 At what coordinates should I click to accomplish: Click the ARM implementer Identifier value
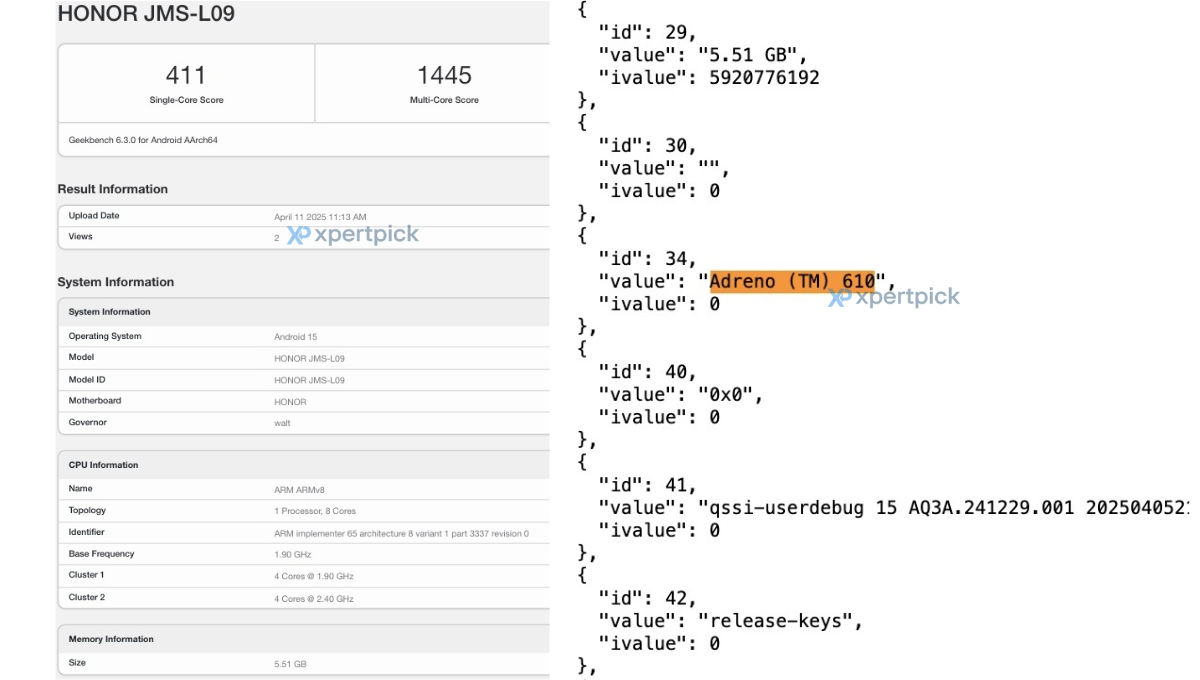401,533
